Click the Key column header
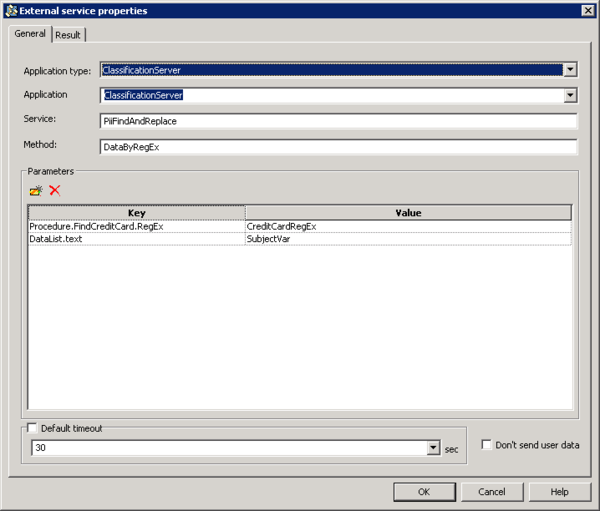The width and height of the screenshot is (600, 511). point(137,213)
